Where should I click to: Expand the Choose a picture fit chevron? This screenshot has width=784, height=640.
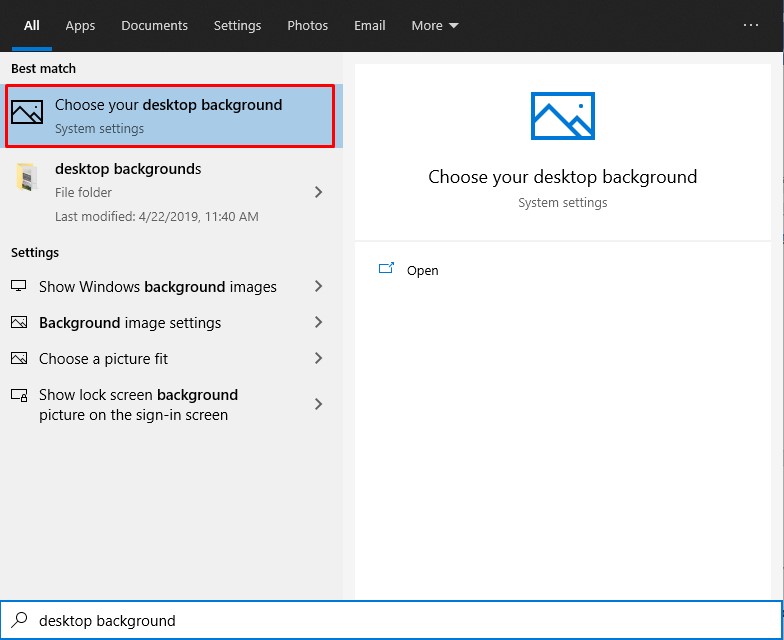click(x=318, y=359)
